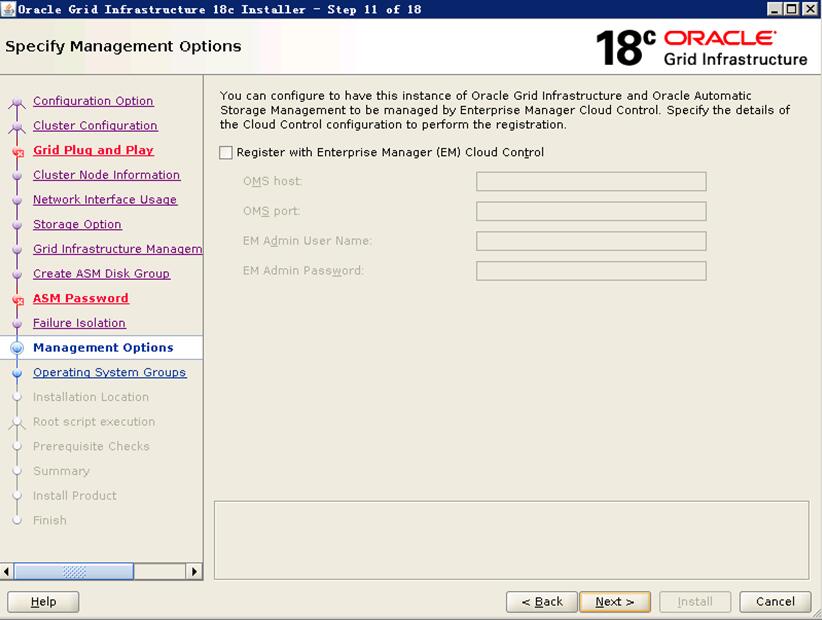
Task: Click the right scroll arrow of step list
Action: pos(194,571)
